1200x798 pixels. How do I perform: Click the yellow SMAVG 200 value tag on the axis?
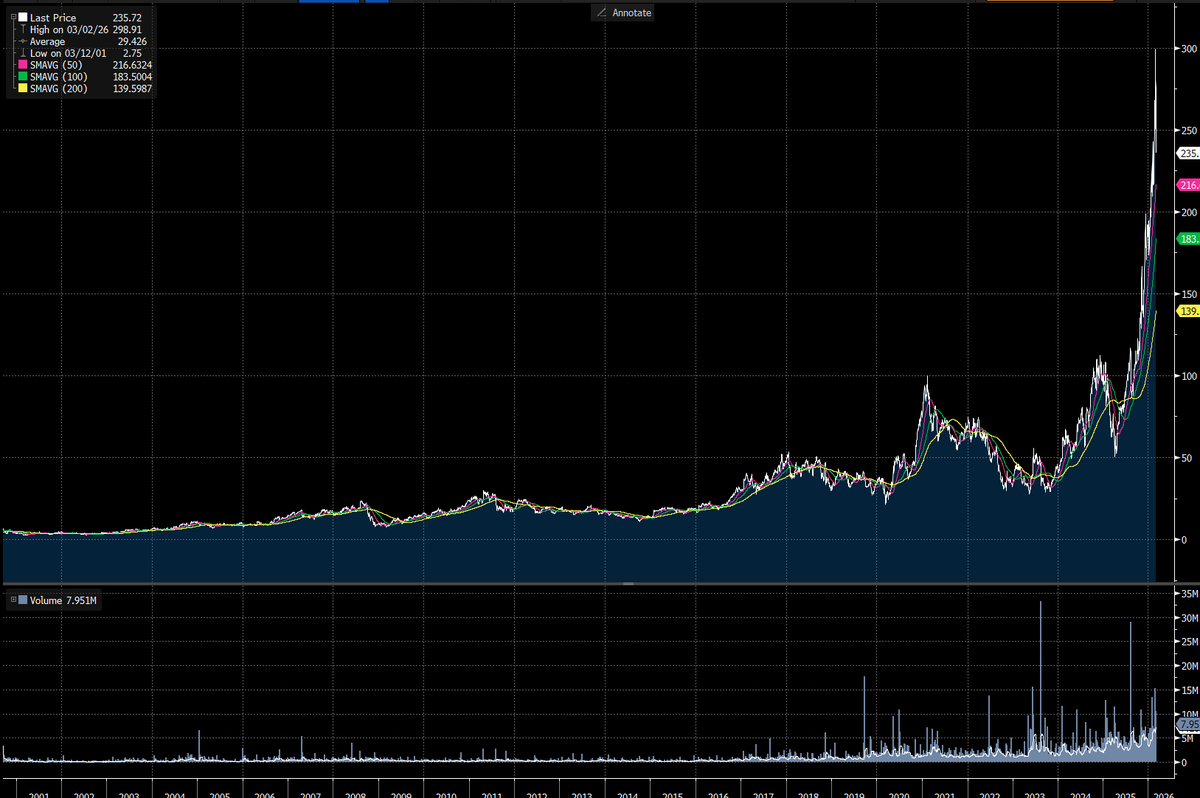1188,312
